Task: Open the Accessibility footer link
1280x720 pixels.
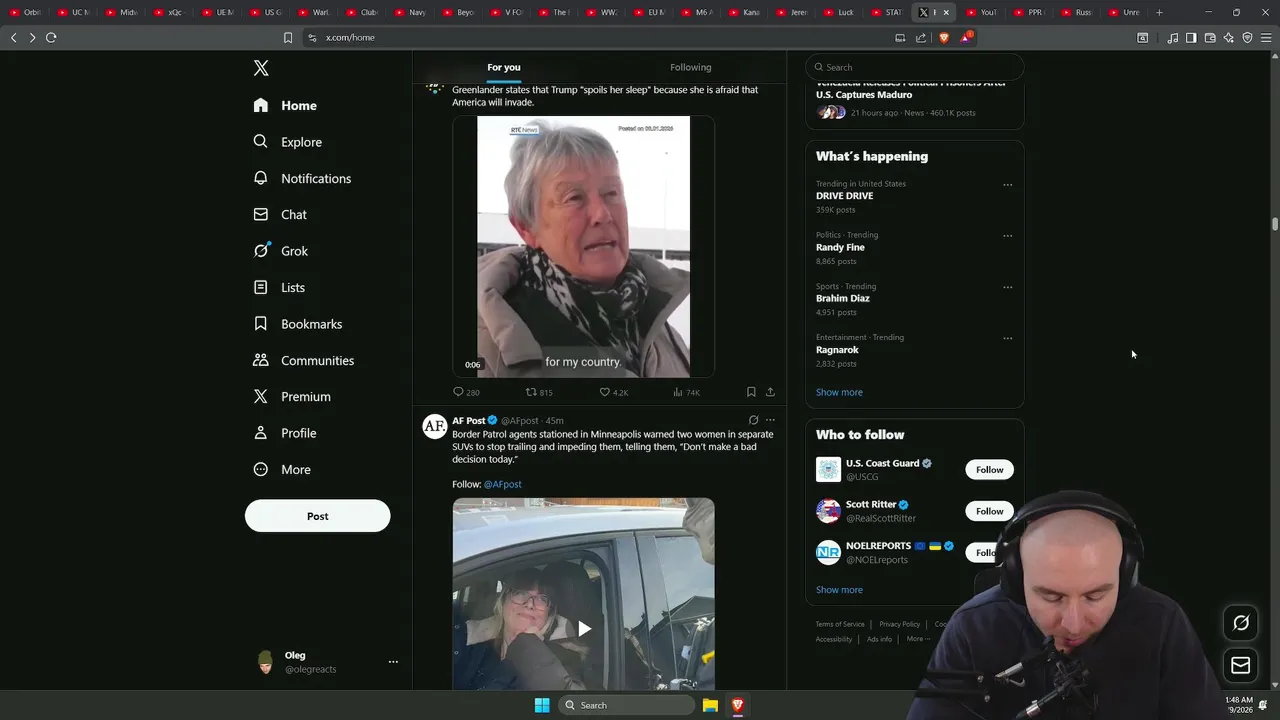Action: point(834,639)
